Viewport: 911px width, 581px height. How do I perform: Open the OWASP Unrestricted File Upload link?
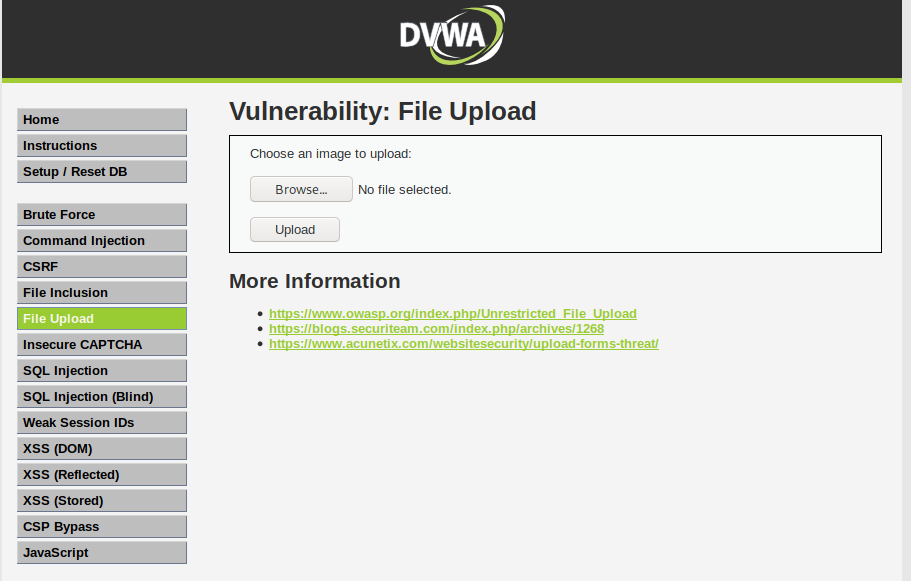[x=453, y=314]
